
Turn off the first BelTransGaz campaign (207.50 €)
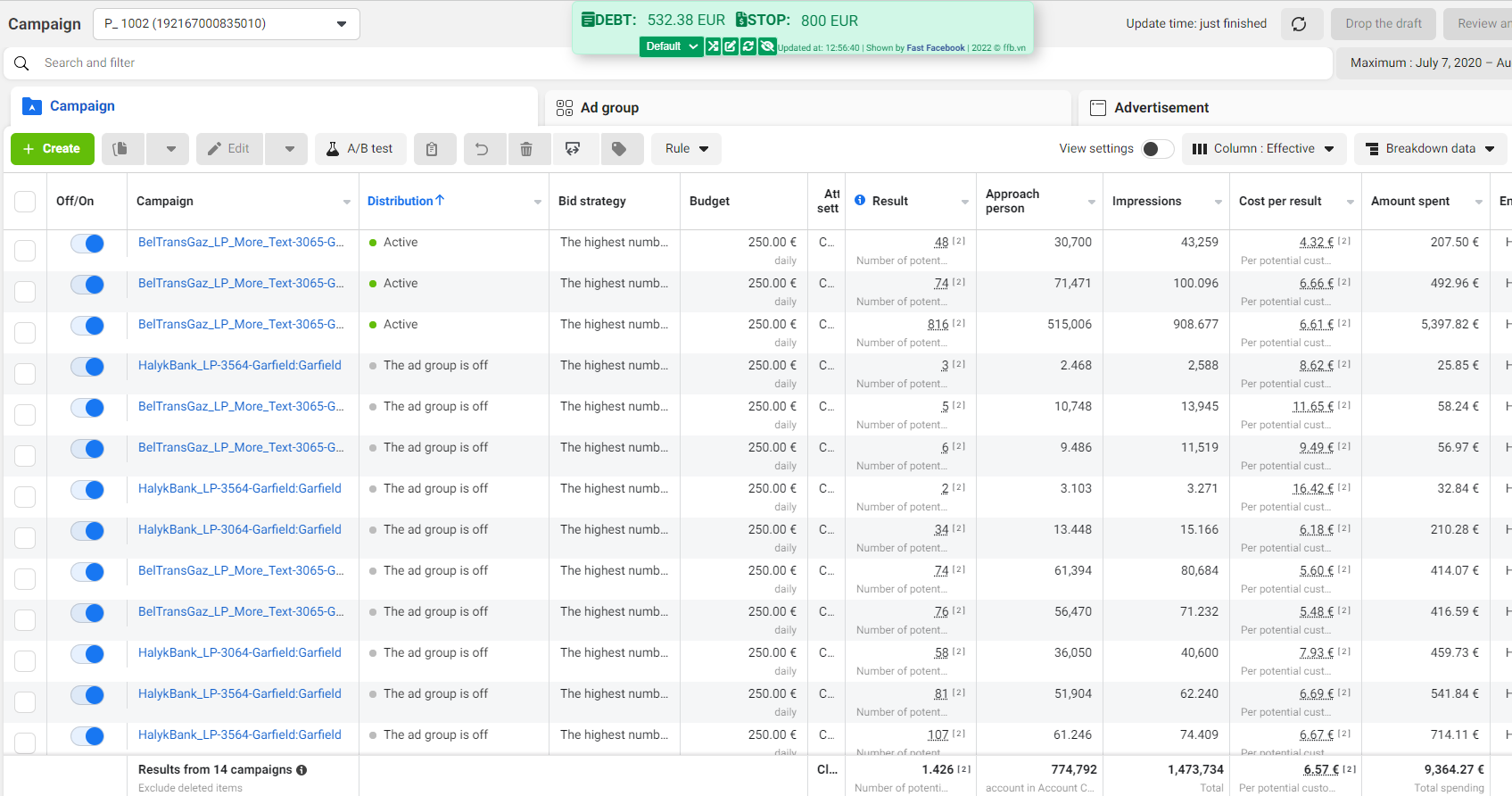[87, 244]
